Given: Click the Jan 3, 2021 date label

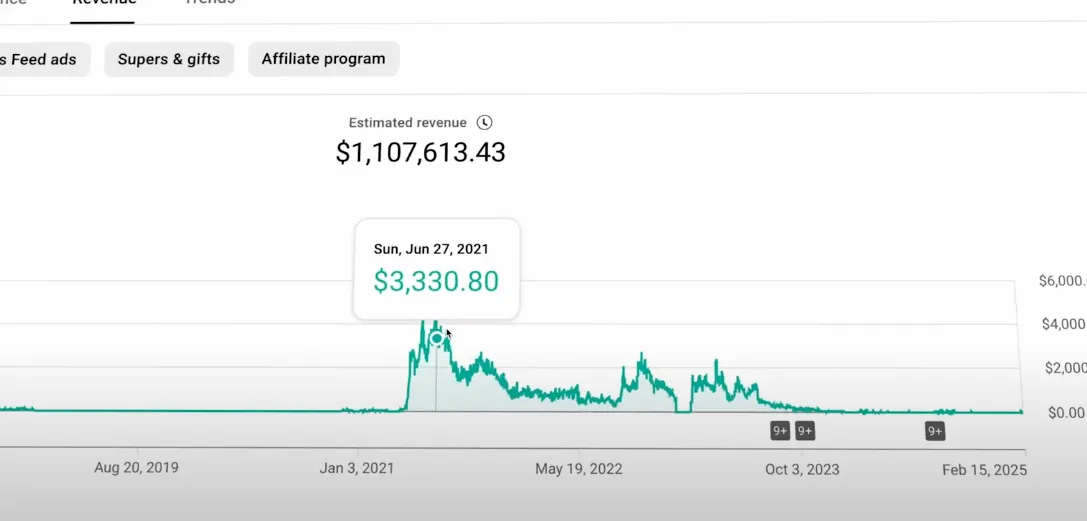Looking at the screenshot, I should [x=355, y=468].
